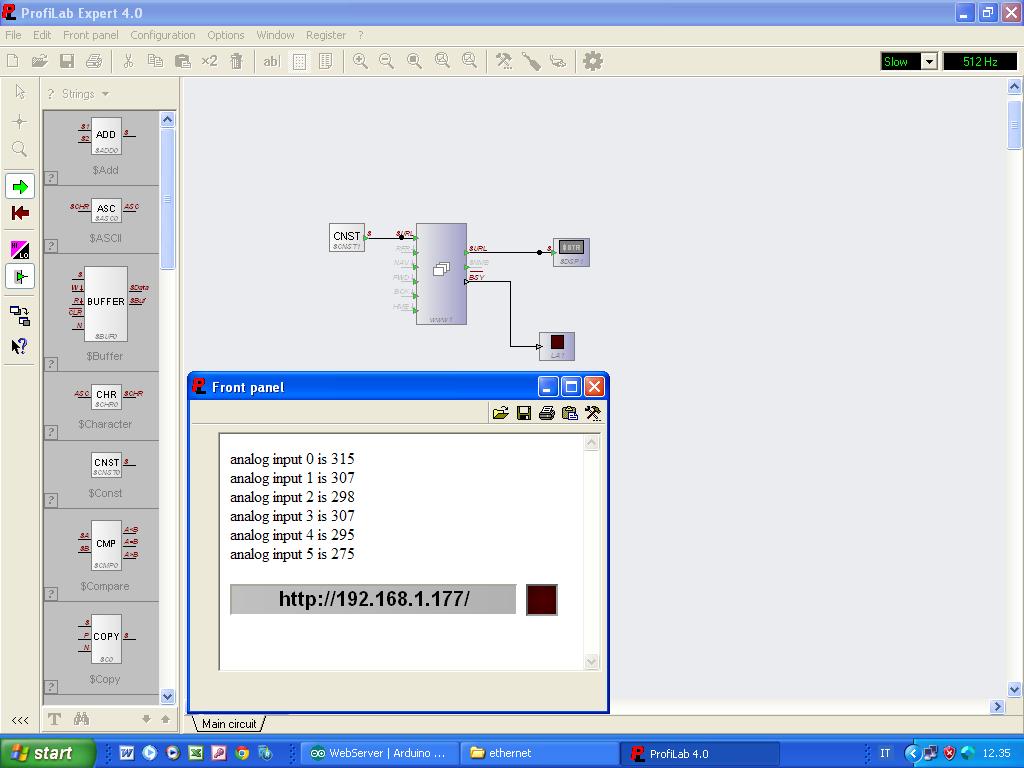This screenshot has width=1024, height=768.
Task: Open the Window menu
Action: click(x=275, y=35)
